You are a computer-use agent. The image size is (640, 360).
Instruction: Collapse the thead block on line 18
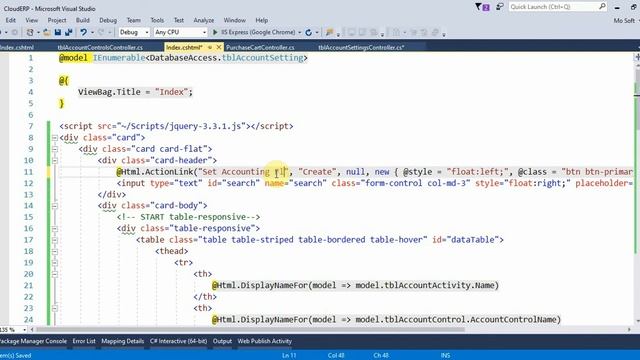click(55, 252)
